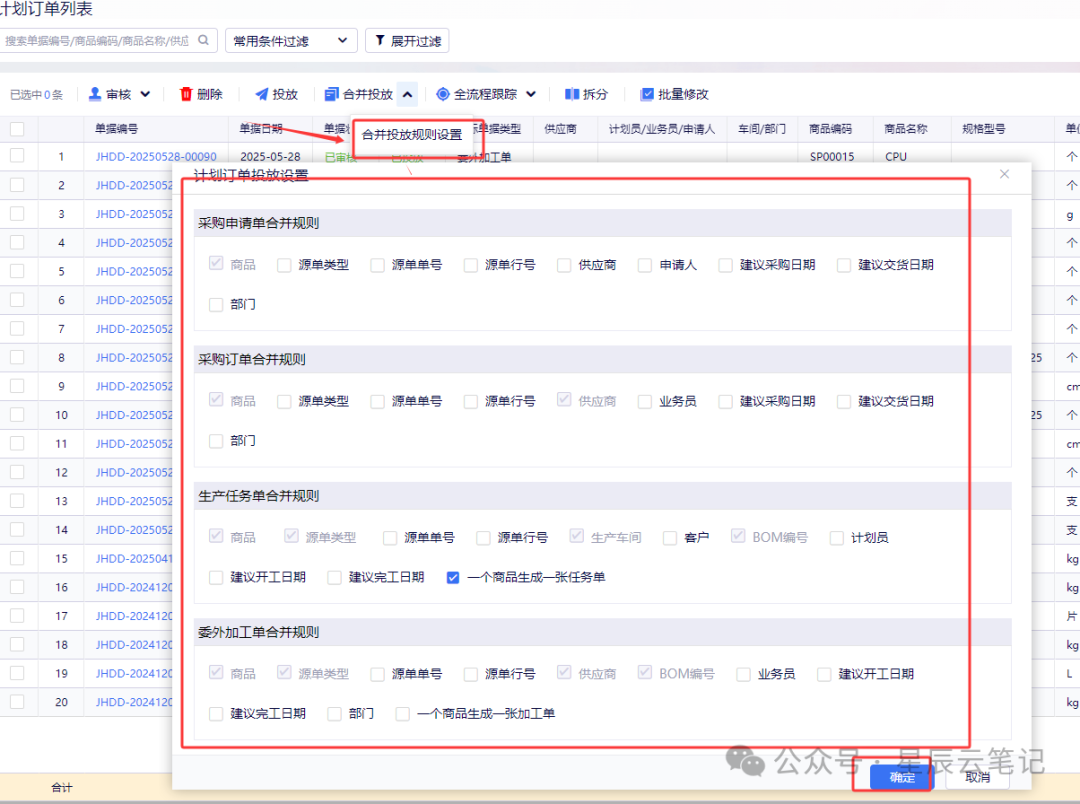Tick 部门 under 采购申请单合并规则
1080x804 pixels.
(x=216, y=305)
